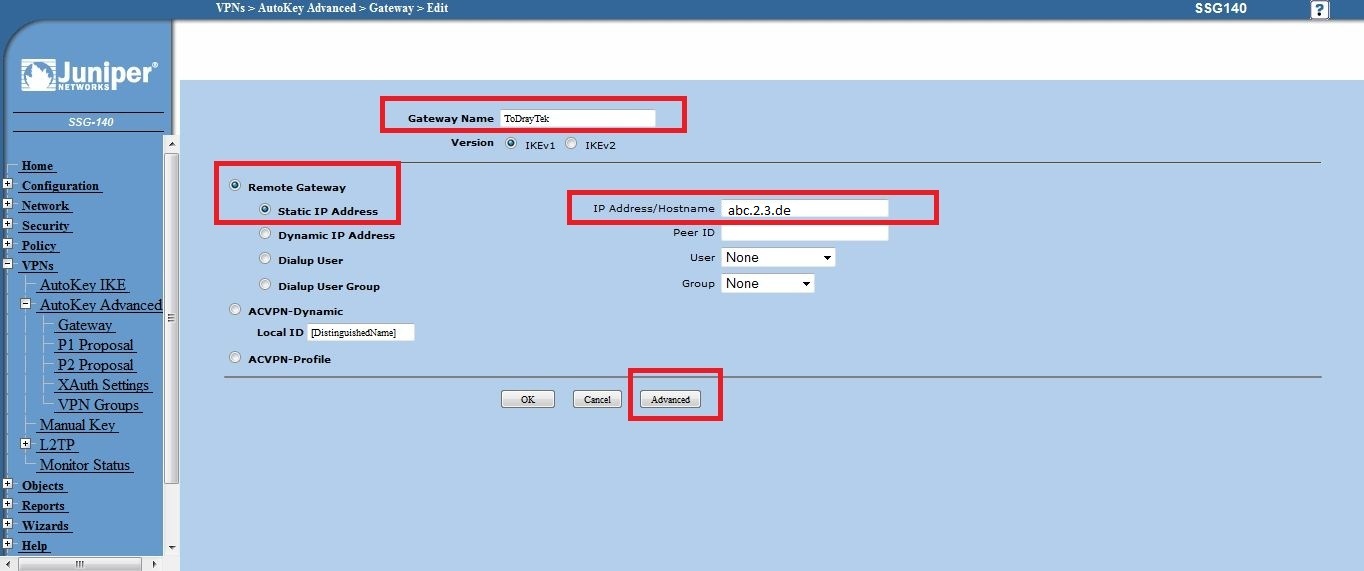Open P1 Proposal in sidebar
Viewport: 1364px width, 571px height.
click(x=95, y=345)
